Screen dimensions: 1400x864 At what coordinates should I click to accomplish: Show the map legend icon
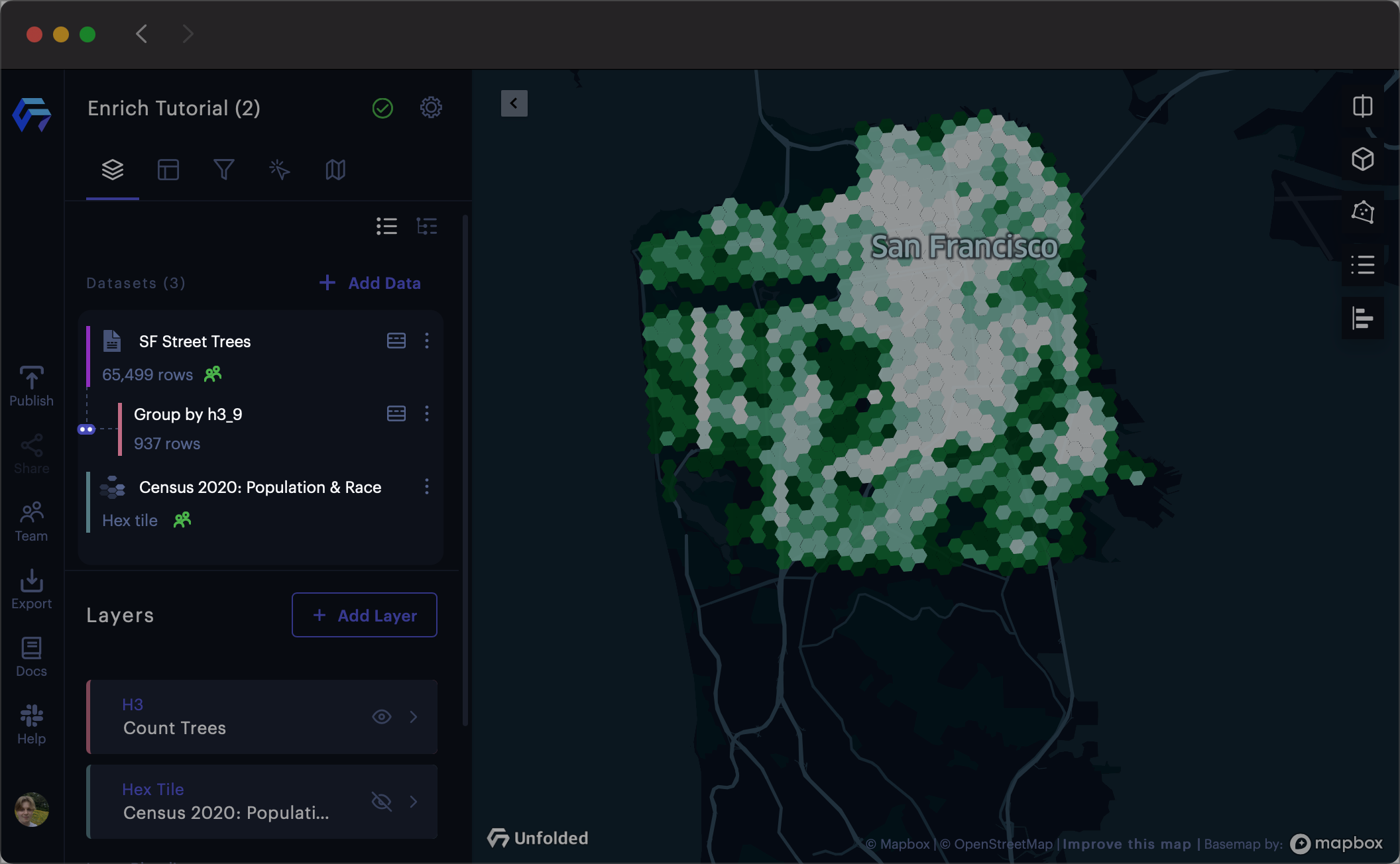(1362, 265)
